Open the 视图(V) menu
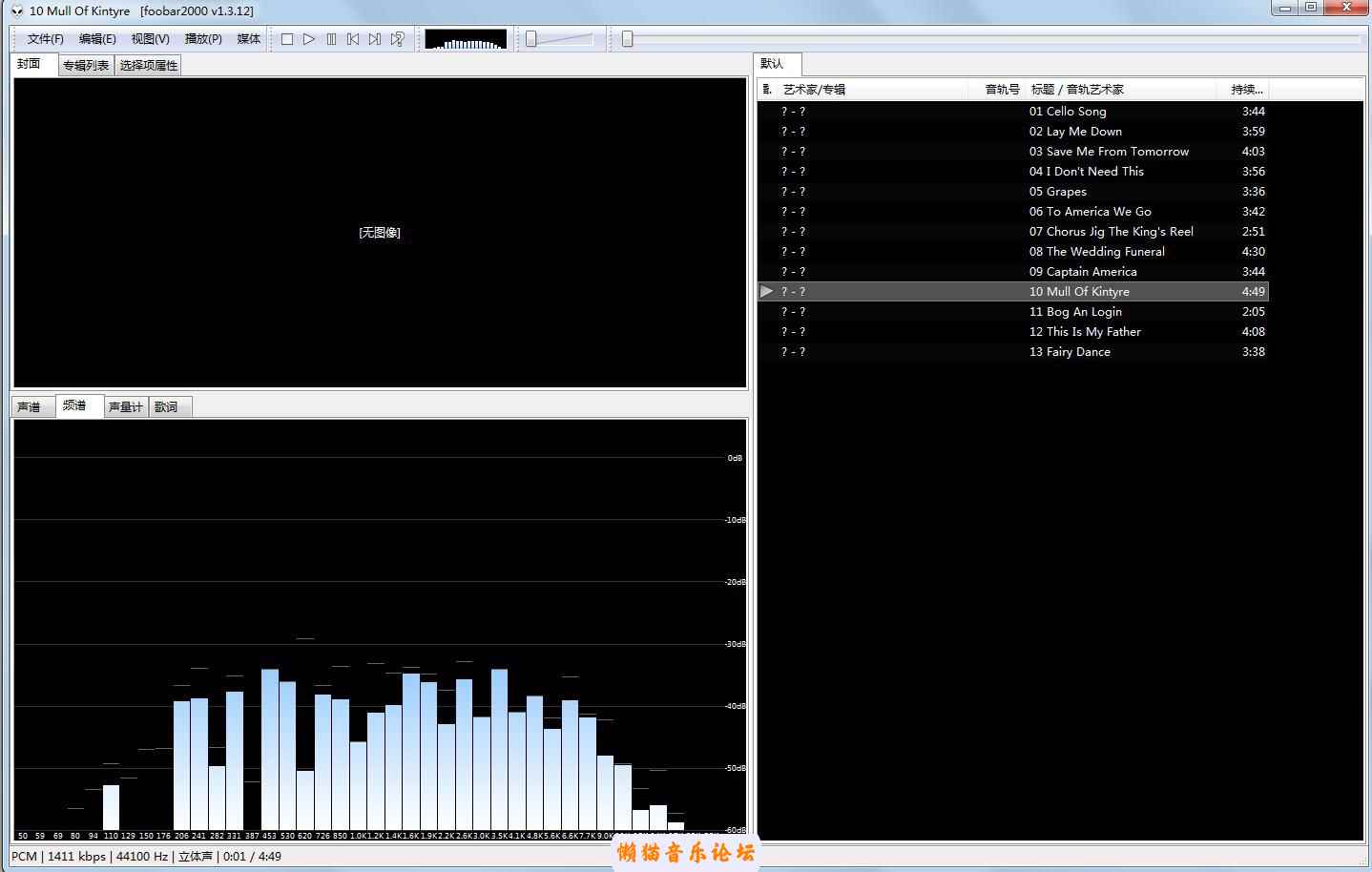 coord(151,39)
